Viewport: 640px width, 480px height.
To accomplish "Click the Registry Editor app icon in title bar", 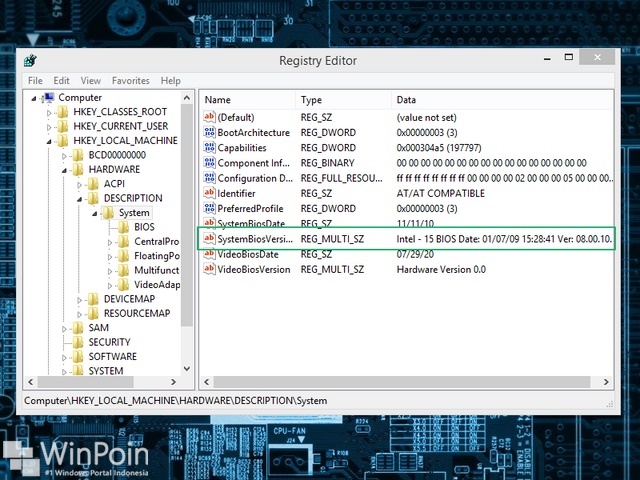I will pos(30,60).
